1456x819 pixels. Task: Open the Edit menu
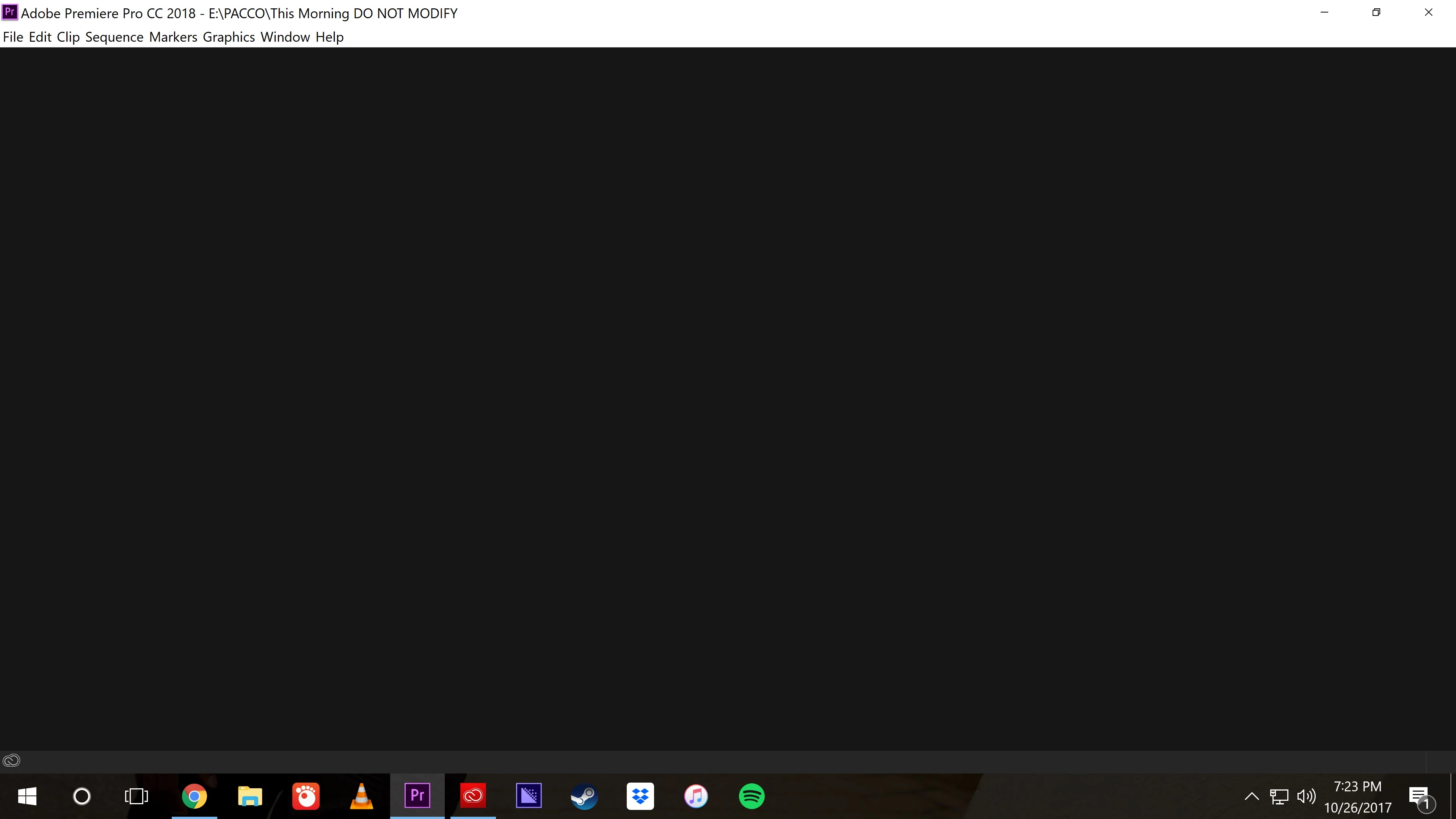point(40,37)
